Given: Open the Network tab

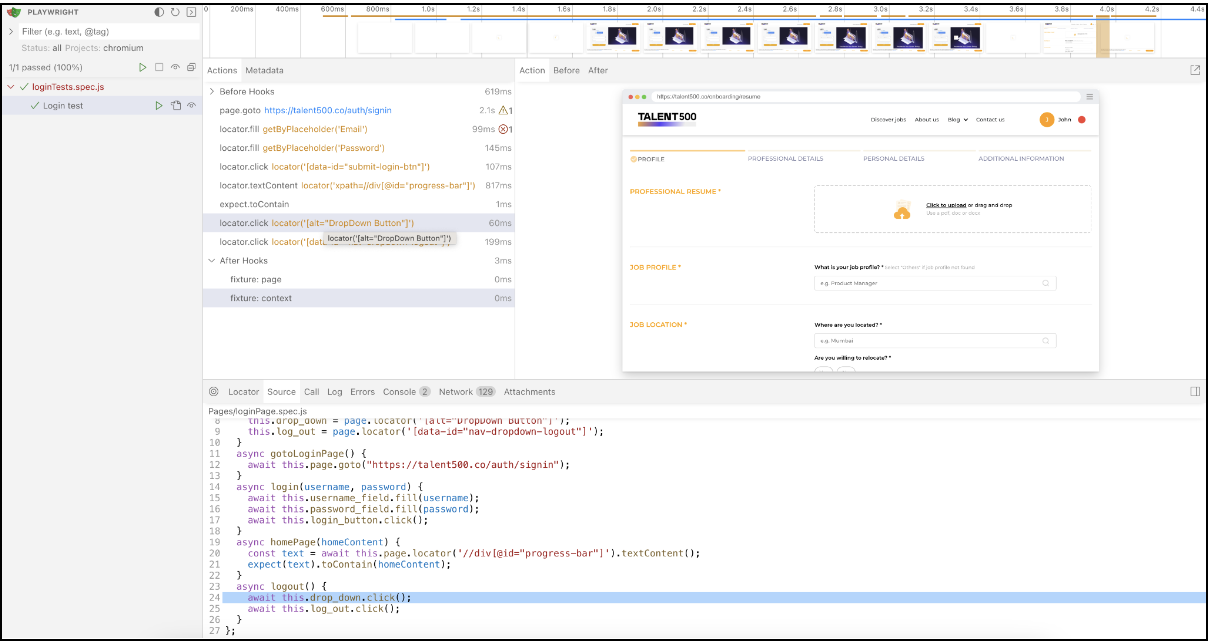Looking at the screenshot, I should click(455, 392).
